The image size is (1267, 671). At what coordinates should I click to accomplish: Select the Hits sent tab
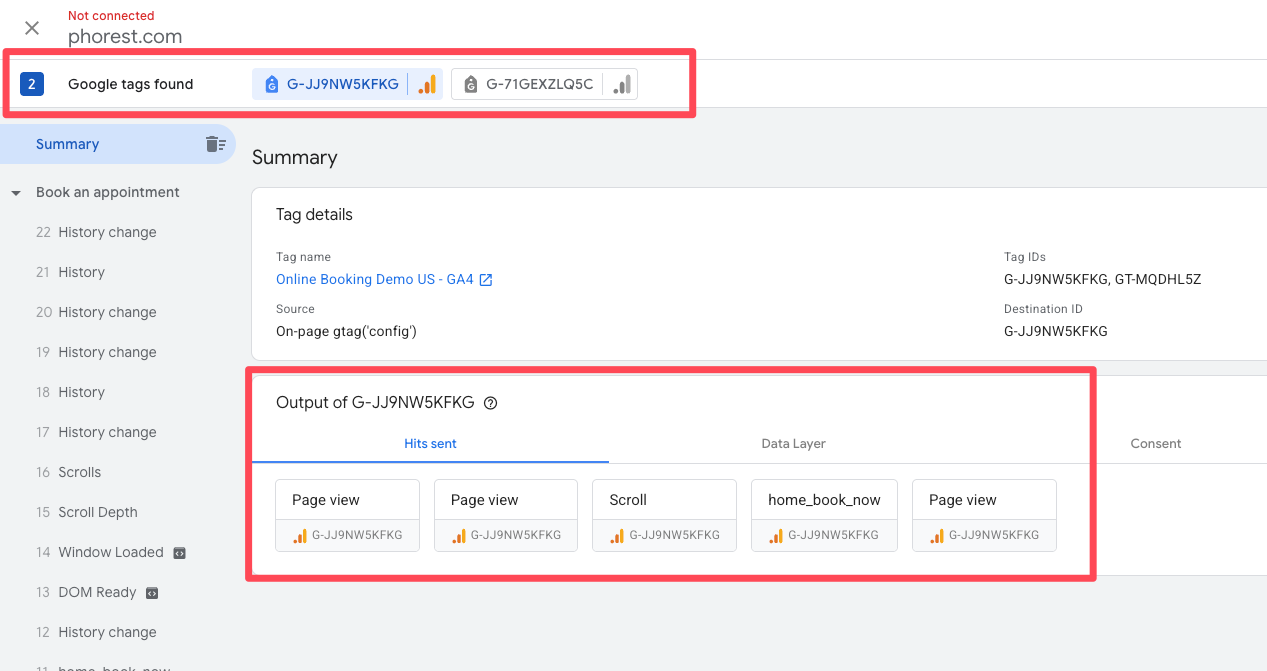click(x=430, y=443)
